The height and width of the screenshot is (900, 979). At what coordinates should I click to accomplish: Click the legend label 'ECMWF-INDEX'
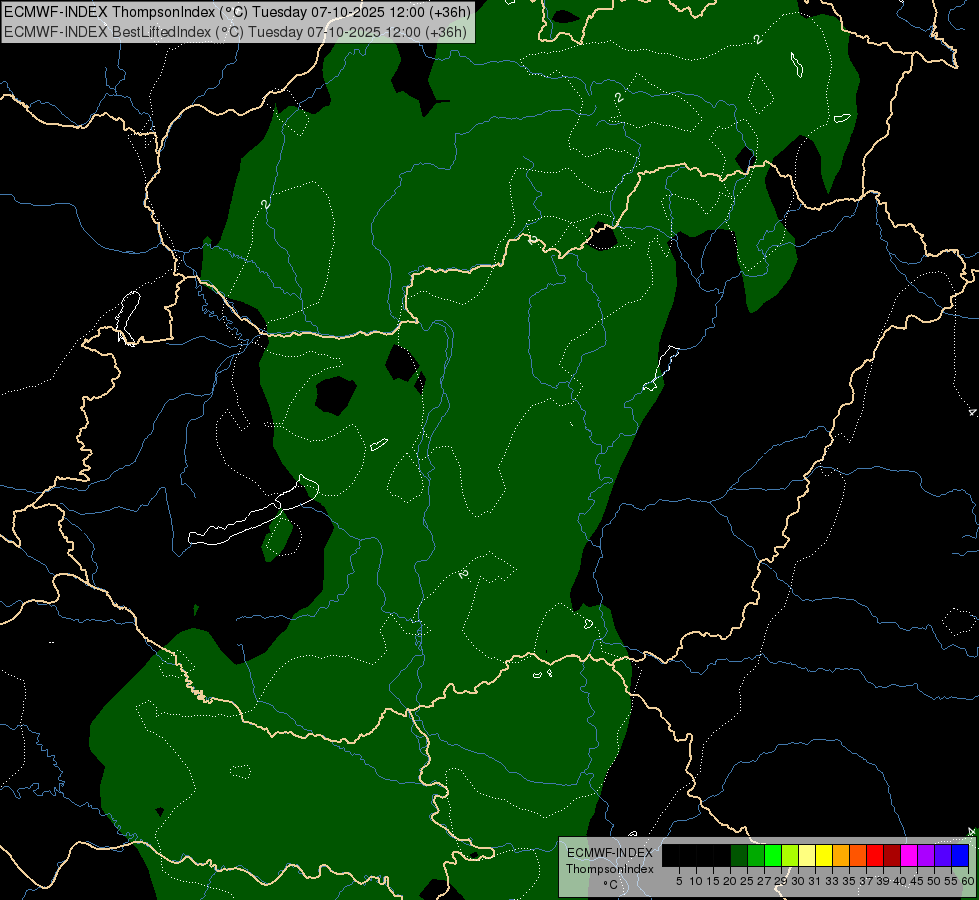609,853
